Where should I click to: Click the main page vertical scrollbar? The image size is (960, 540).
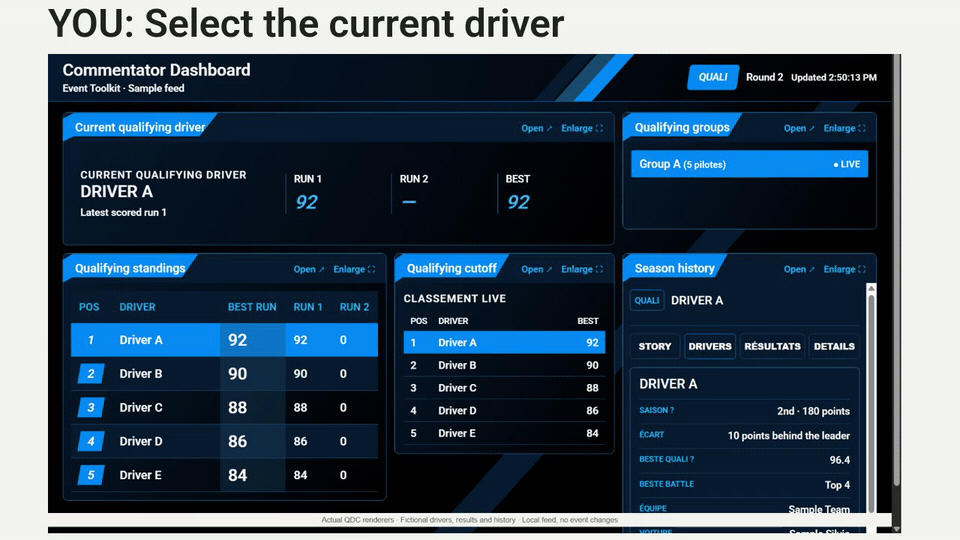click(896, 269)
